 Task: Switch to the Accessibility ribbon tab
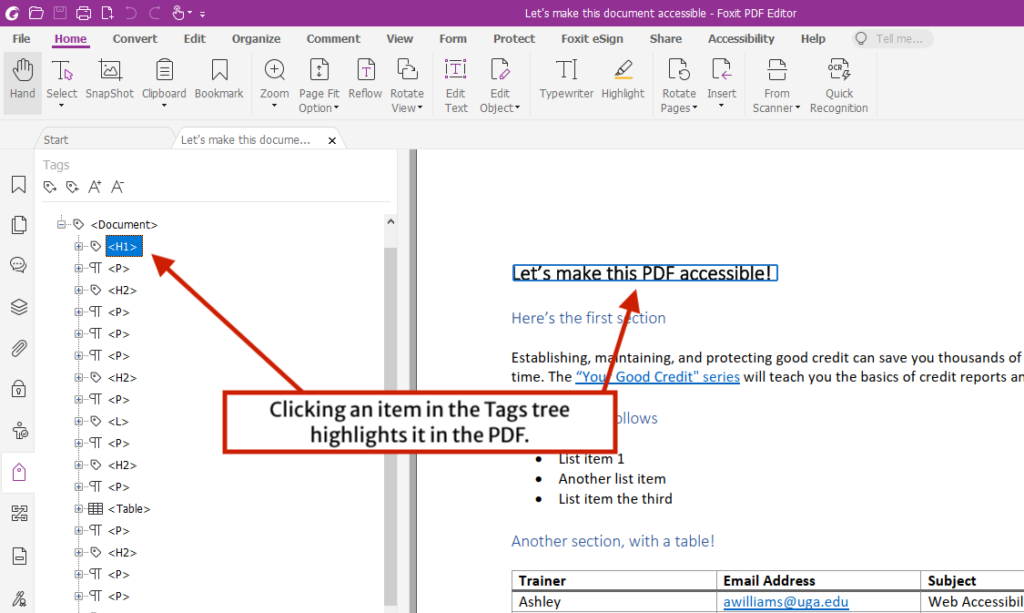tap(740, 38)
